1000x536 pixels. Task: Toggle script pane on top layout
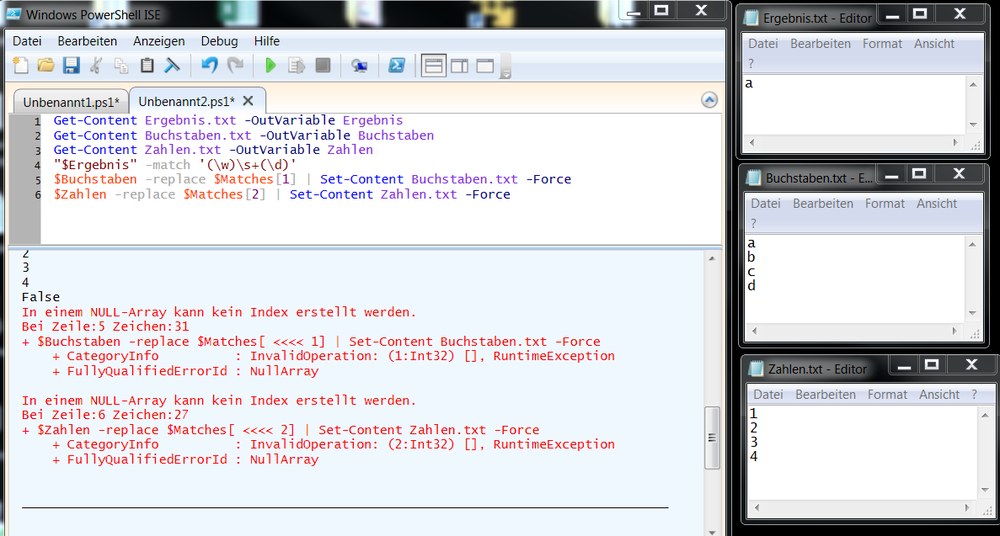[433, 66]
